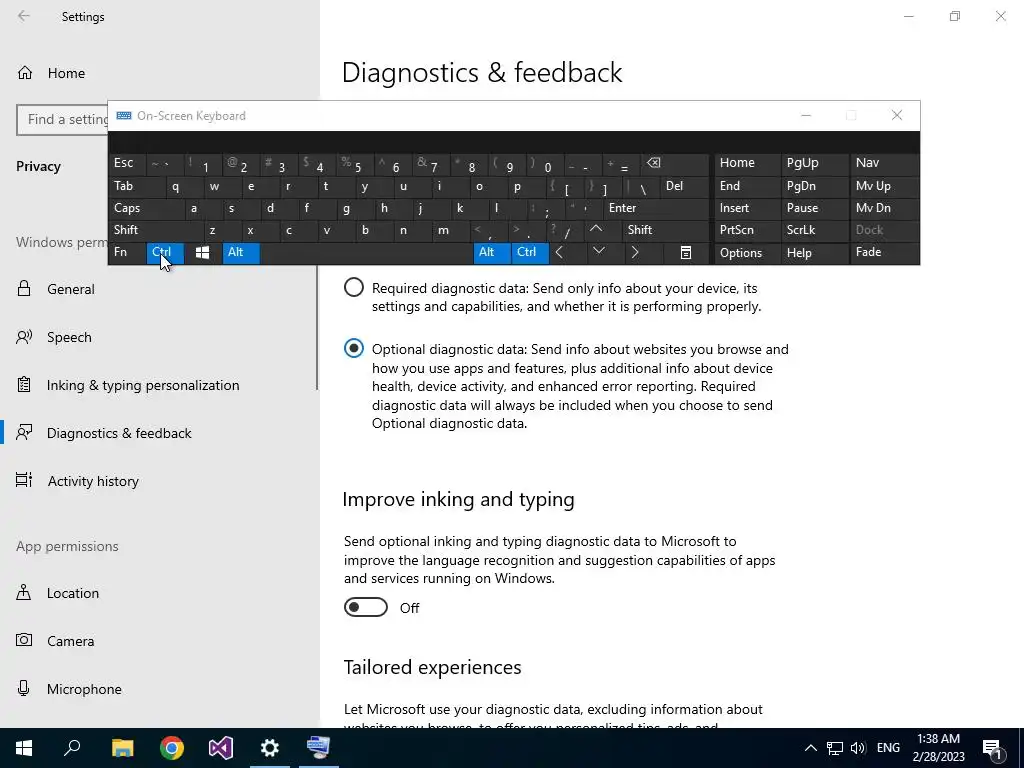The width and height of the screenshot is (1024, 768).
Task: Click Settings gear icon in taskbar
Action: coord(270,748)
